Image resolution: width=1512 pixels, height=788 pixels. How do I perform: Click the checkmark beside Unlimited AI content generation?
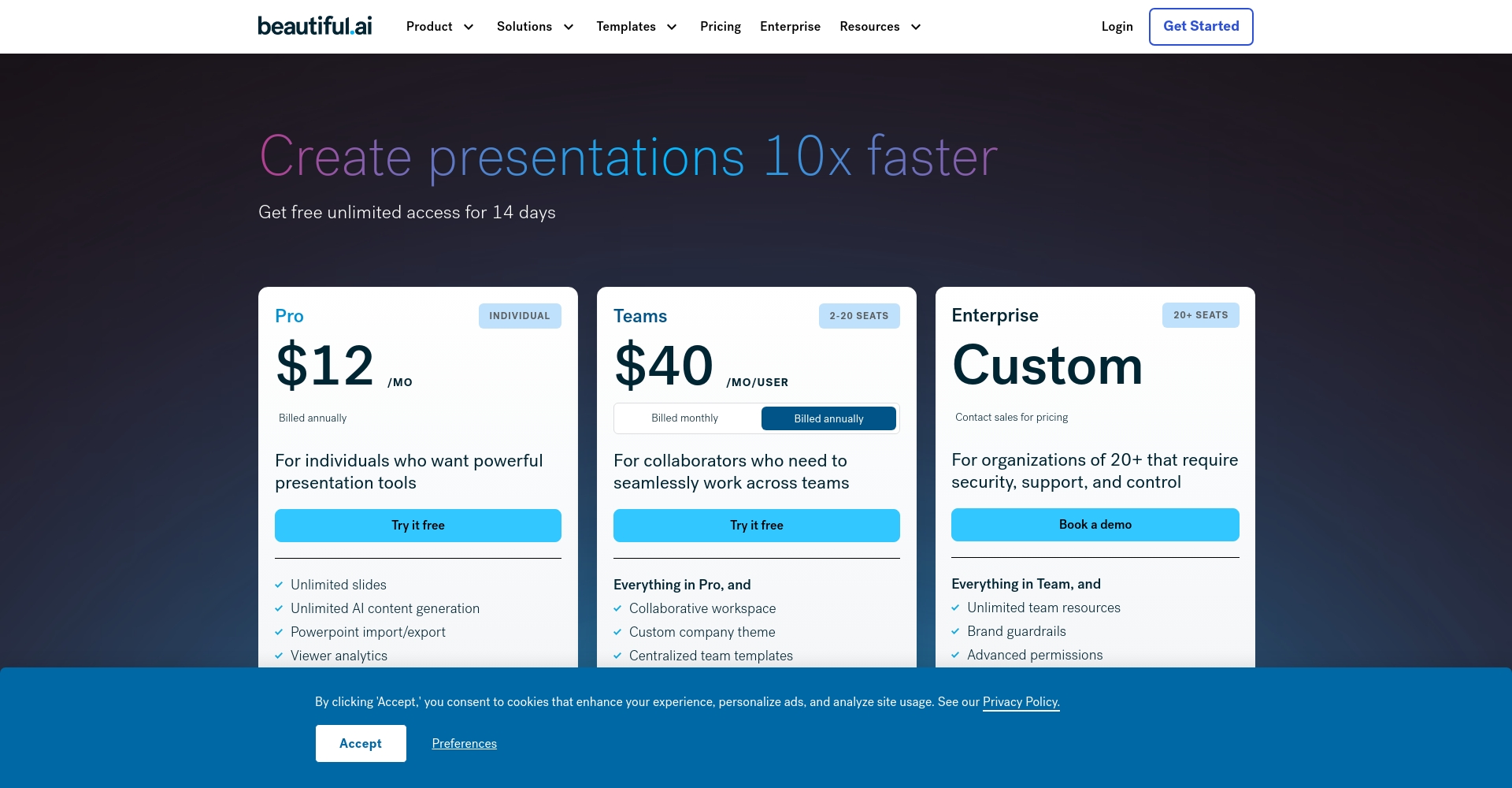point(279,608)
